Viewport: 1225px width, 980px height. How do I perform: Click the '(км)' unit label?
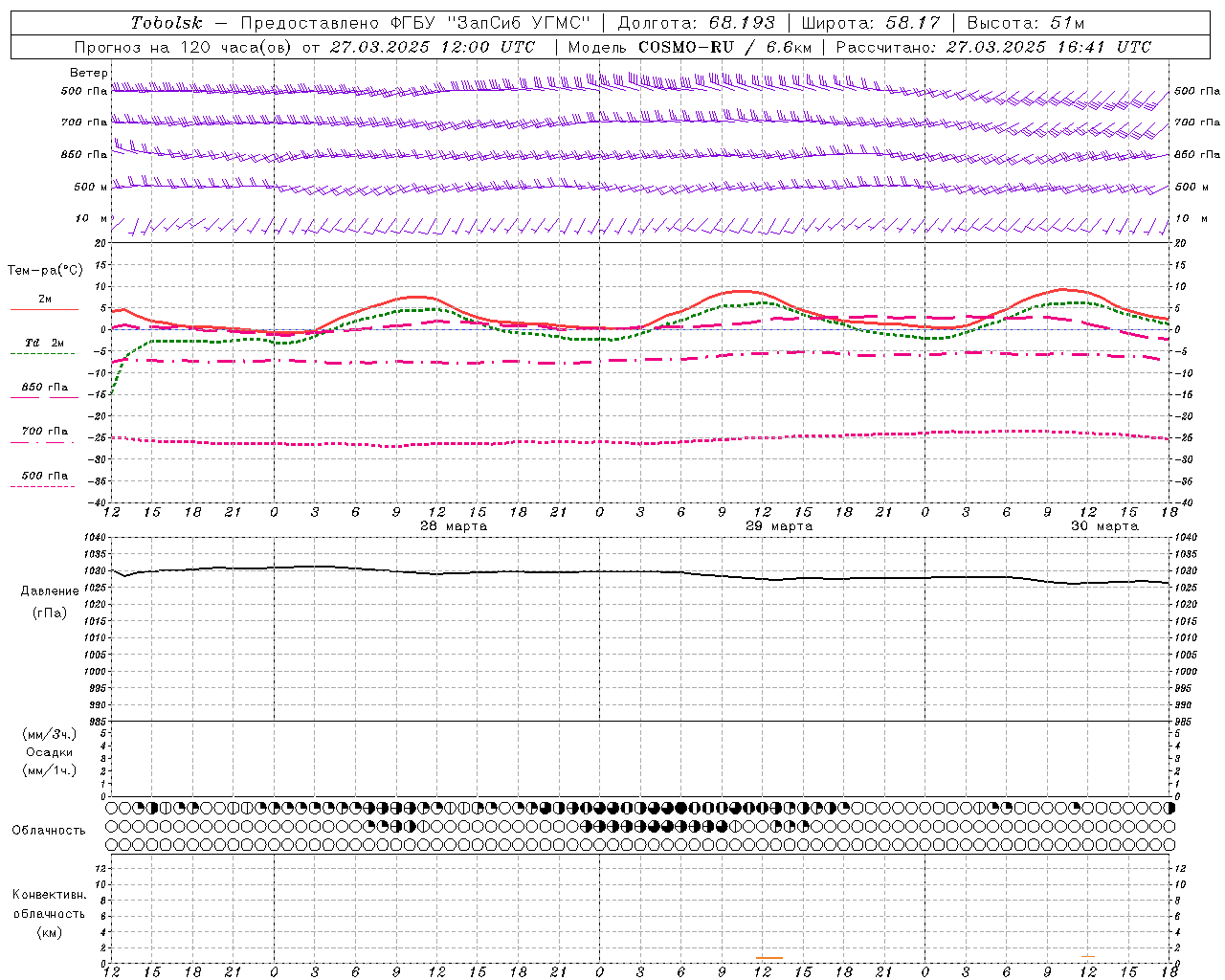coord(49,932)
